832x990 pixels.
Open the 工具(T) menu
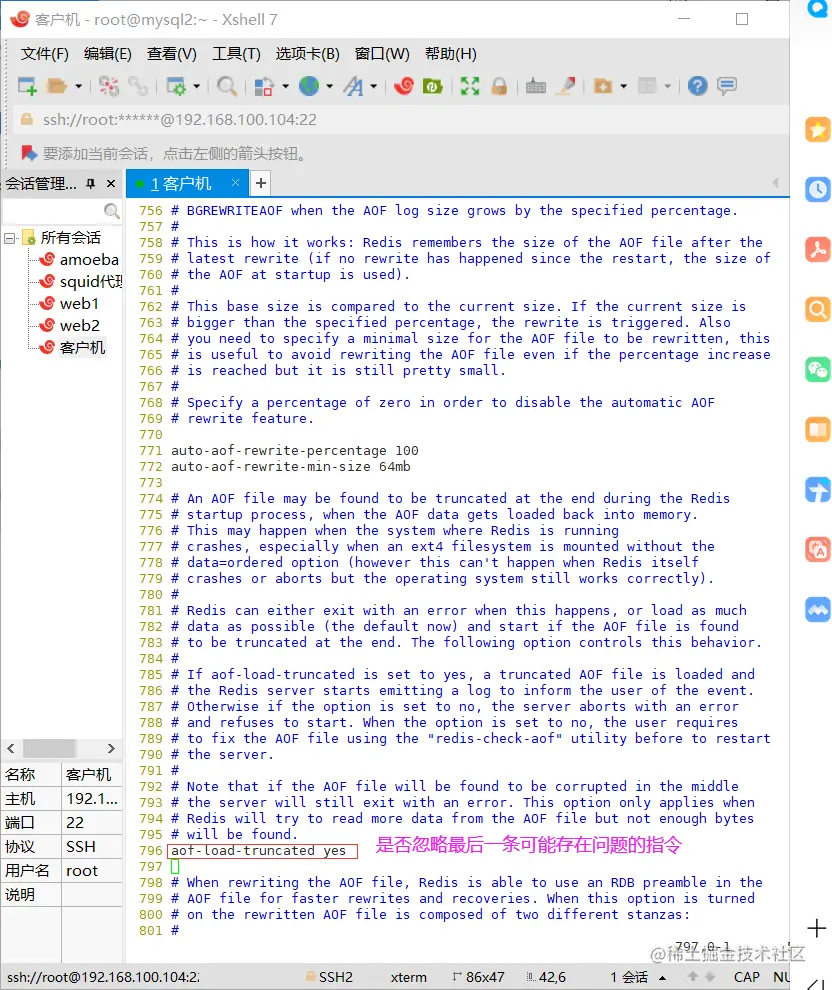pyautogui.click(x=236, y=54)
